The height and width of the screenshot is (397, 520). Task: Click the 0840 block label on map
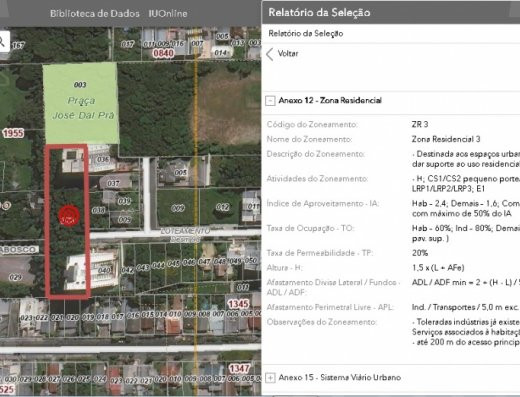coord(163,53)
